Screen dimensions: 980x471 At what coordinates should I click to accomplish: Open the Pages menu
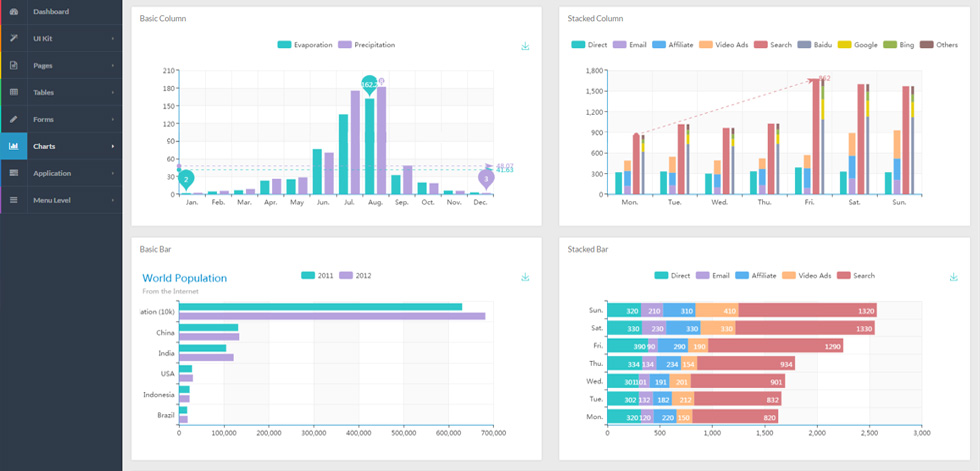point(61,66)
